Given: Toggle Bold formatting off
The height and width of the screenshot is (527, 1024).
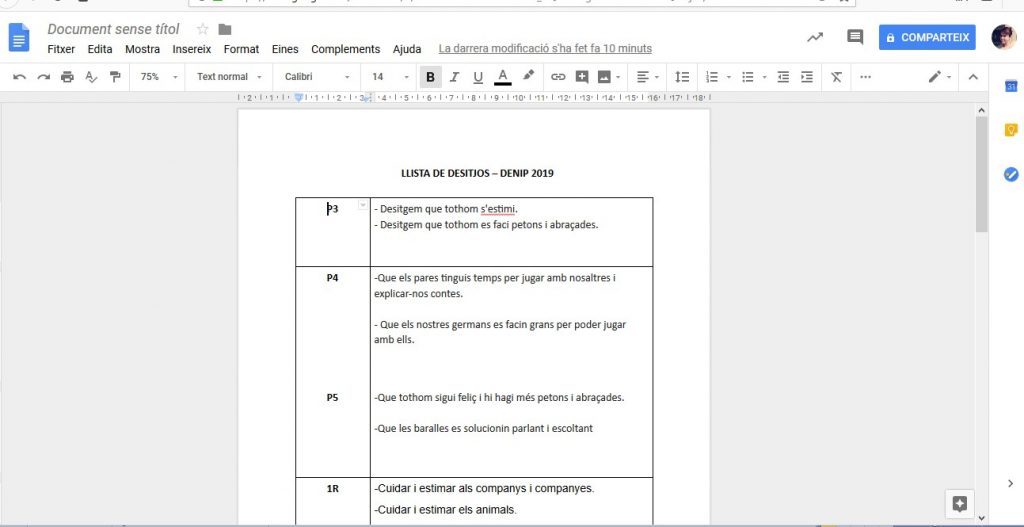Looking at the screenshot, I should click(430, 77).
